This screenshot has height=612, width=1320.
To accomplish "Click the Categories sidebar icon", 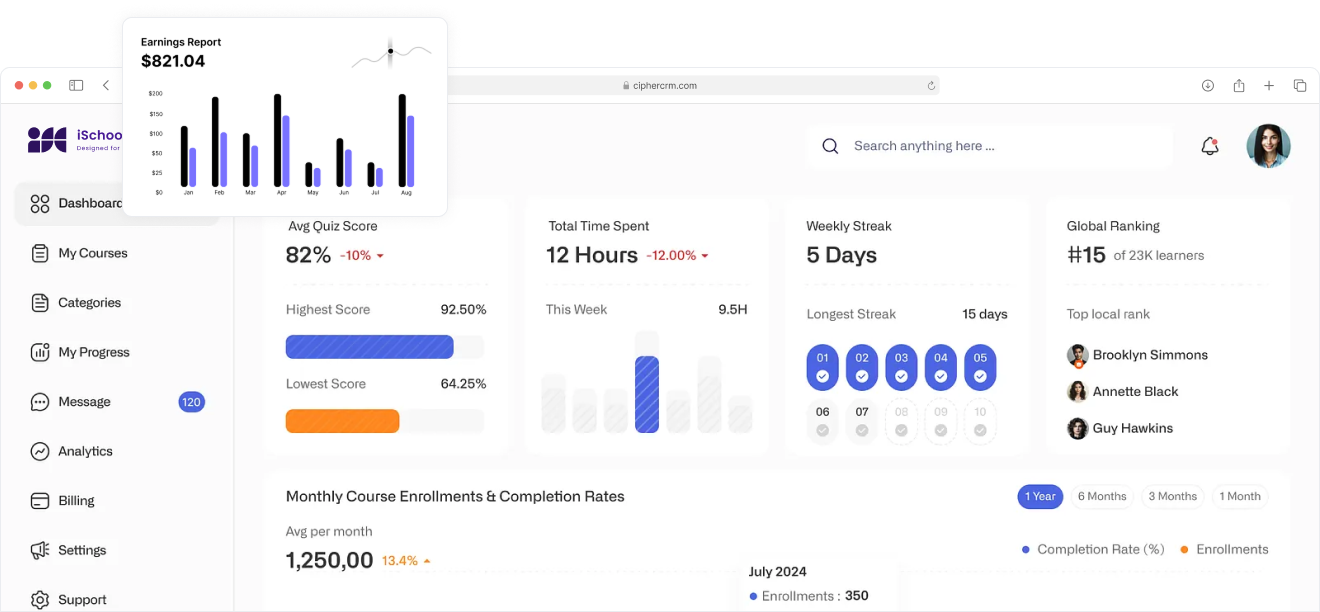I will pos(40,303).
